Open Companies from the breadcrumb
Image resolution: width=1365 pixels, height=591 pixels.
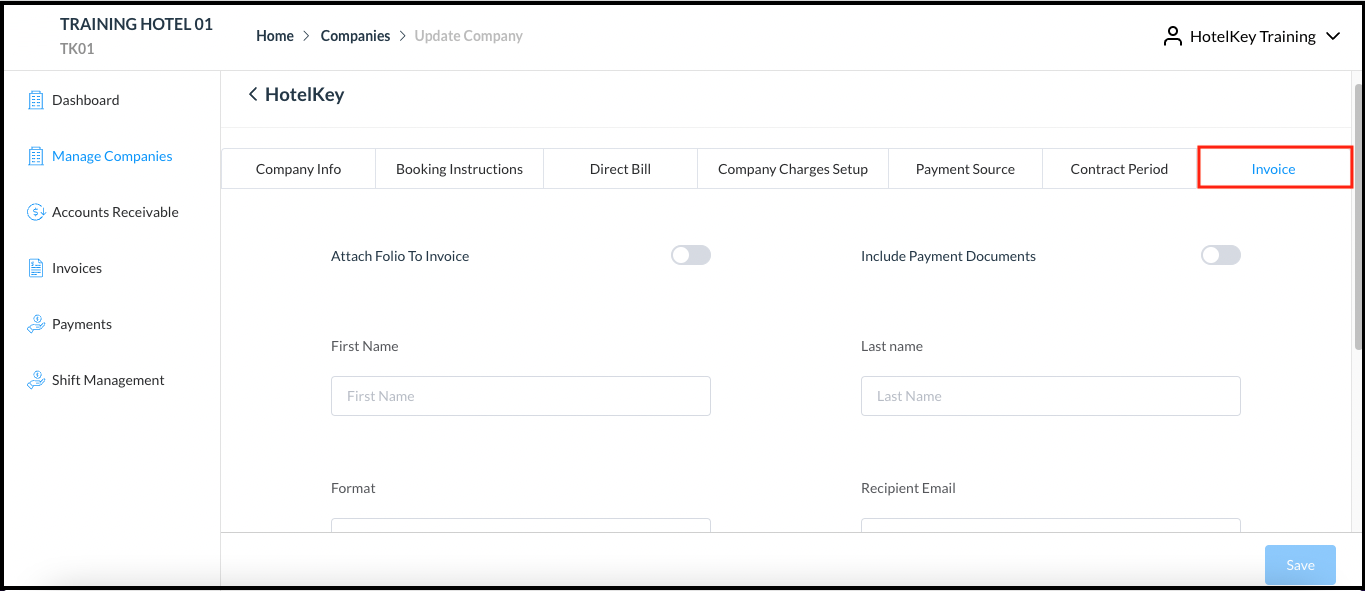tap(355, 35)
